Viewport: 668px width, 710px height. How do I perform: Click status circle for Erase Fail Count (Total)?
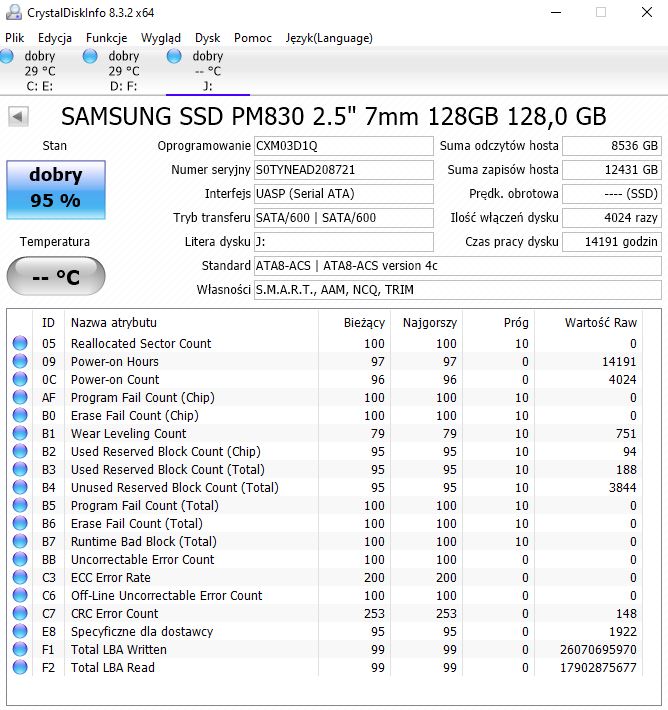tap(20, 523)
